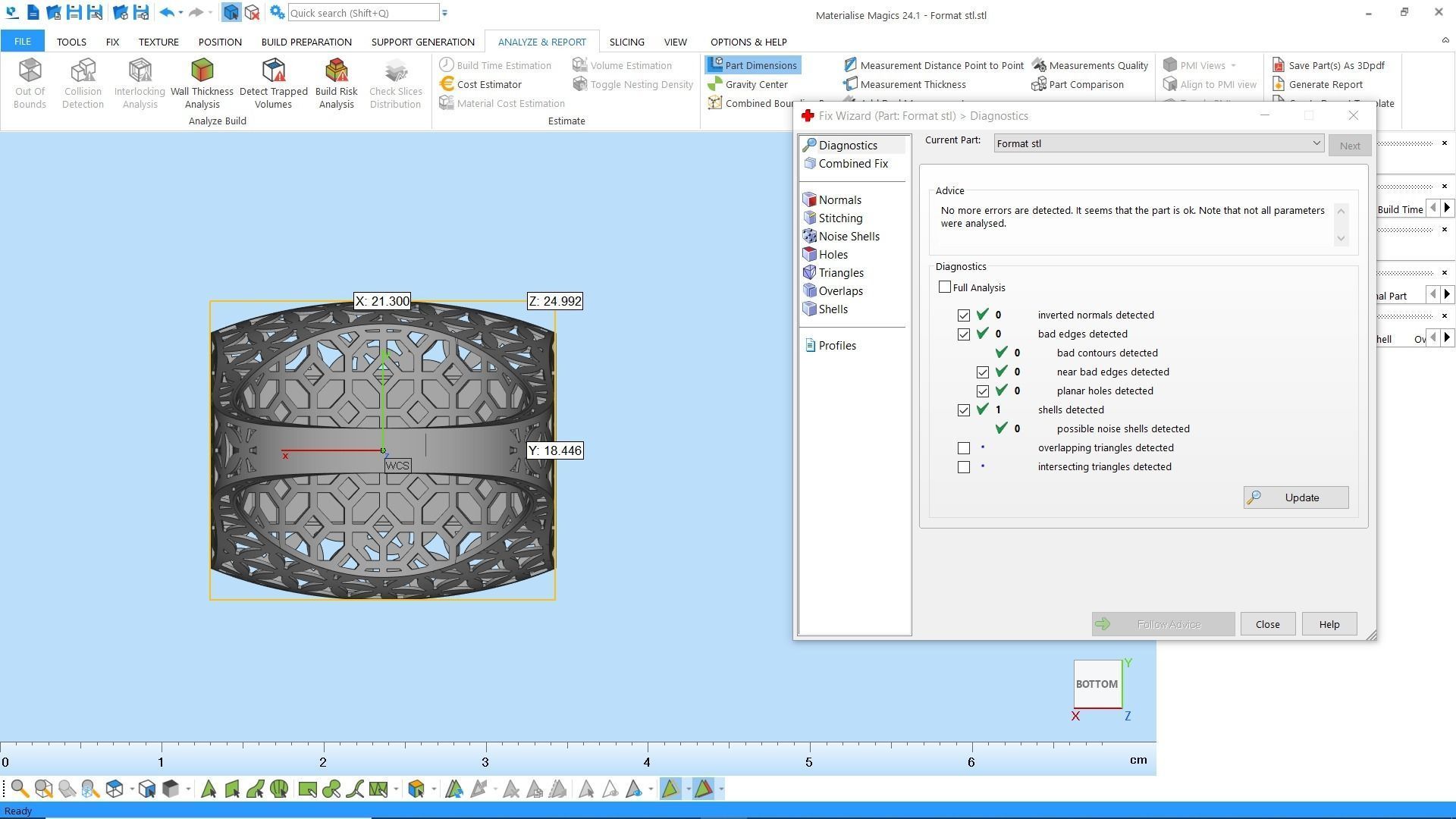This screenshot has height=819, width=1456.
Task: Click into the Quick search field
Action: coord(362,13)
